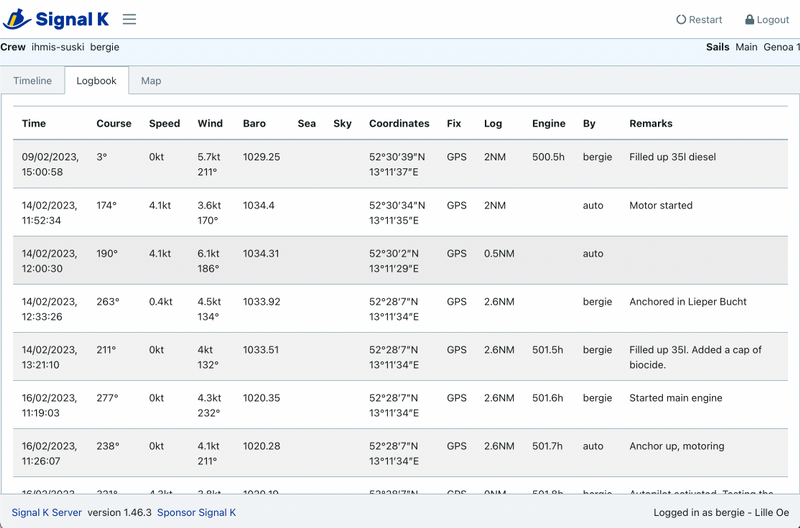Open the 'Anchor up, motoring' entry
This screenshot has height=528, width=800.
pos(676,445)
